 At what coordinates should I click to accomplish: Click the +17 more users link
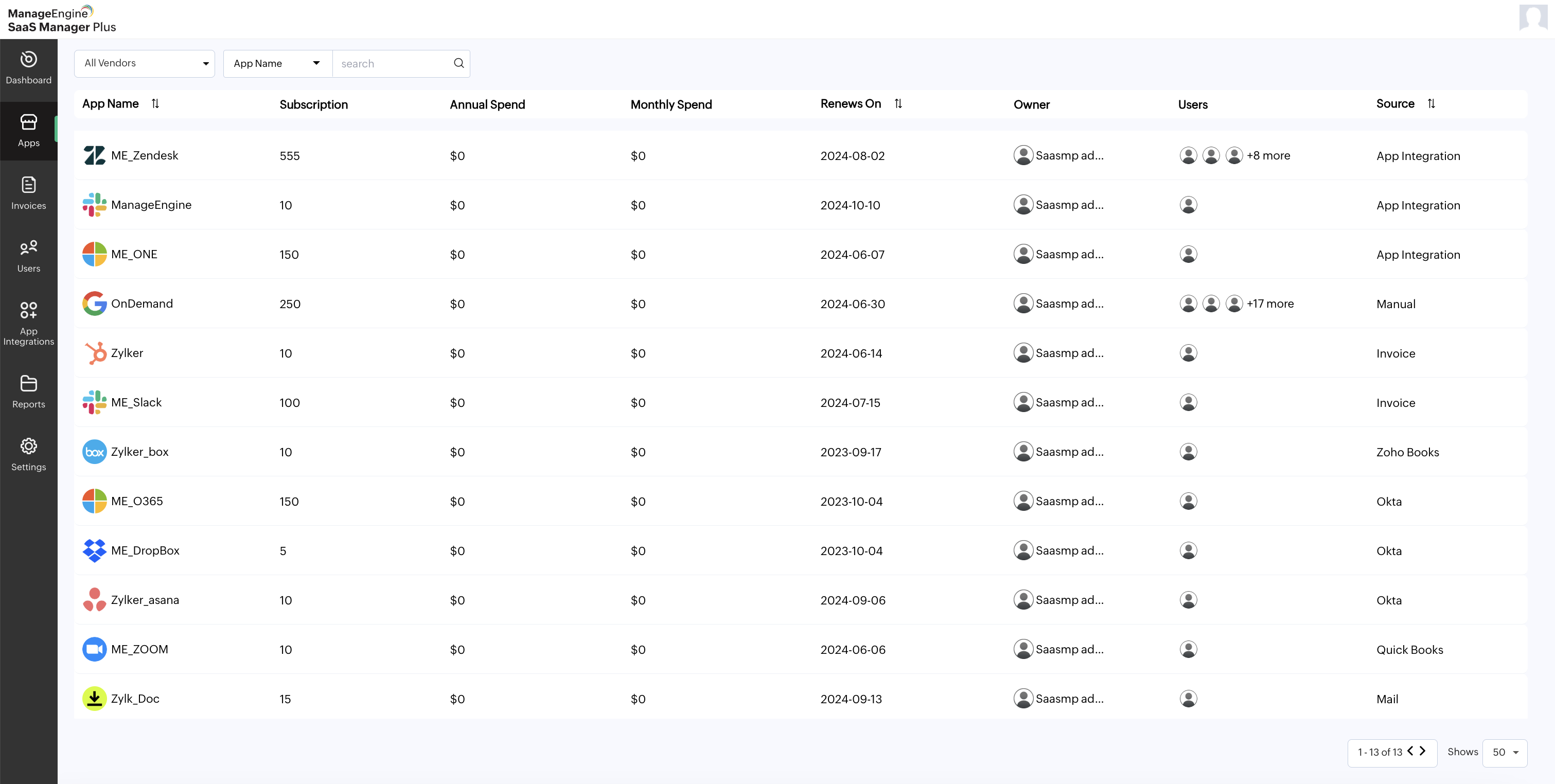point(1270,304)
